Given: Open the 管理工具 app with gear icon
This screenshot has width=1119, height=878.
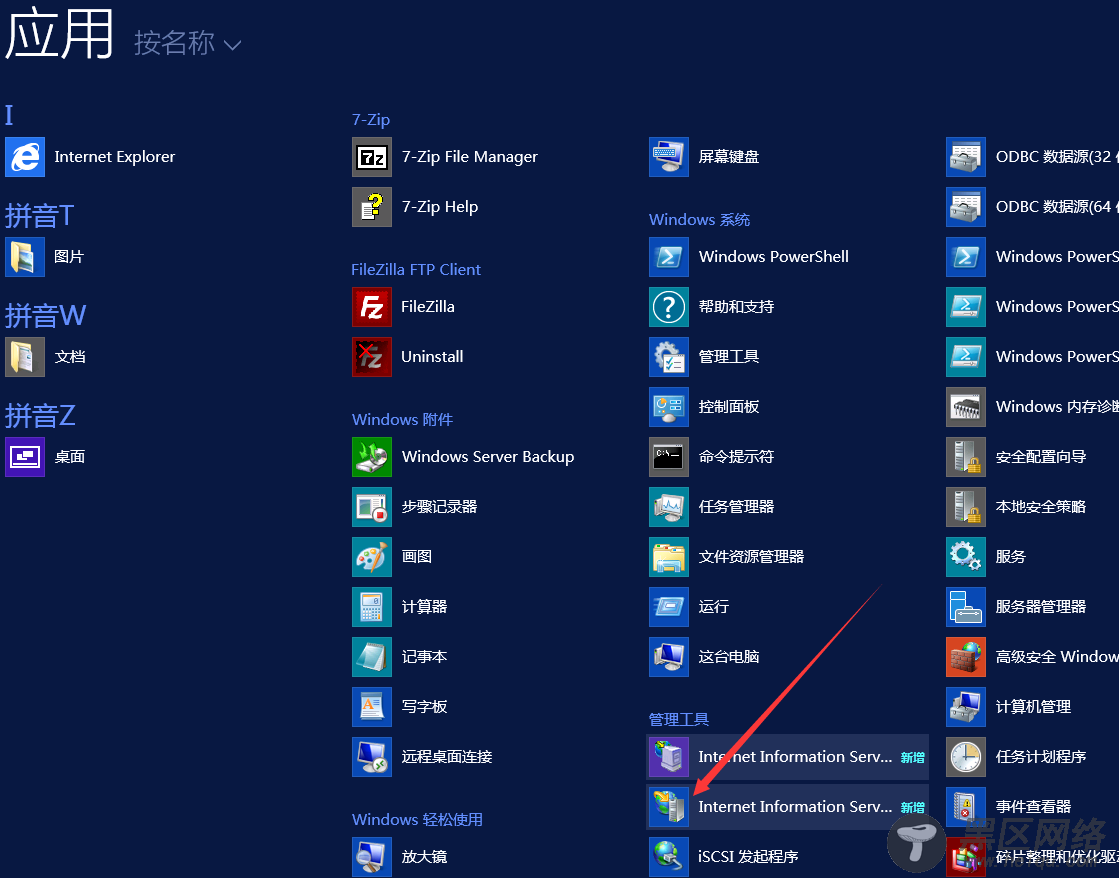Looking at the screenshot, I should [x=704, y=357].
